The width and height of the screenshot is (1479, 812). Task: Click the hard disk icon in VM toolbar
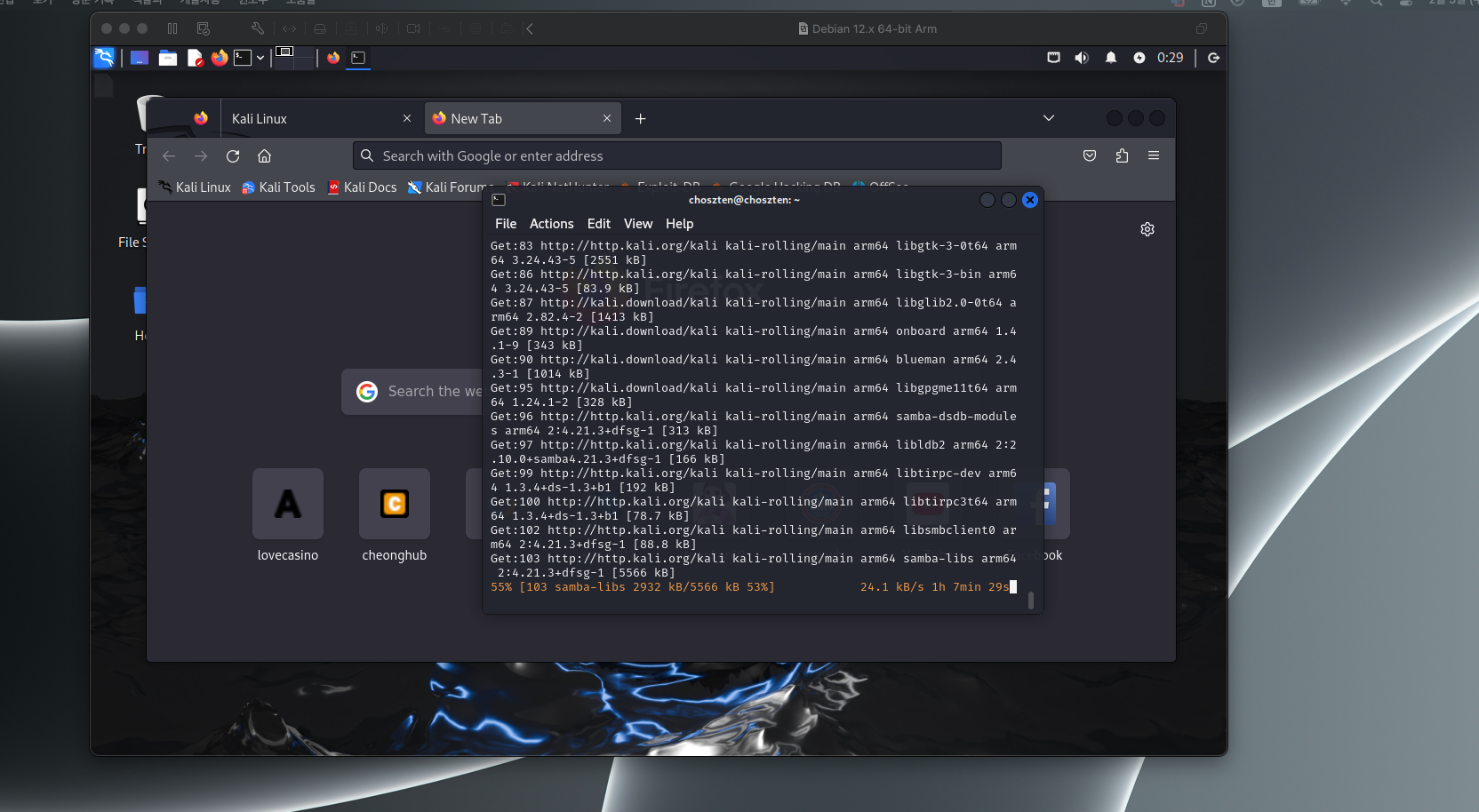[320, 28]
